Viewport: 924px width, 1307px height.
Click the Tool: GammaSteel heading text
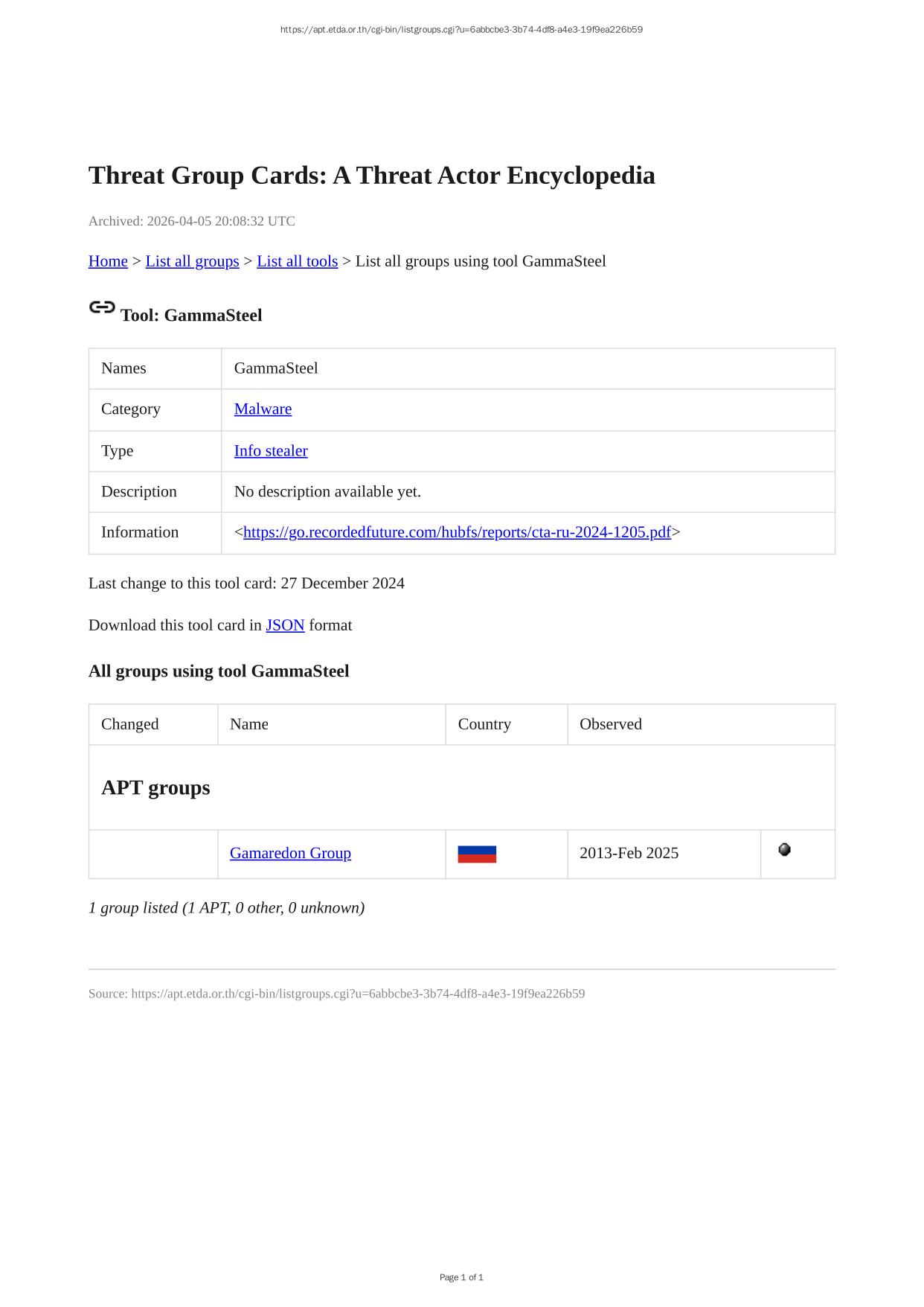[x=191, y=316]
